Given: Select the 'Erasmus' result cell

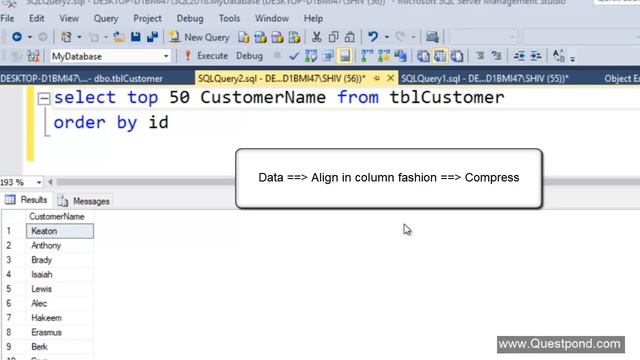Looking at the screenshot, I should 60,332.
